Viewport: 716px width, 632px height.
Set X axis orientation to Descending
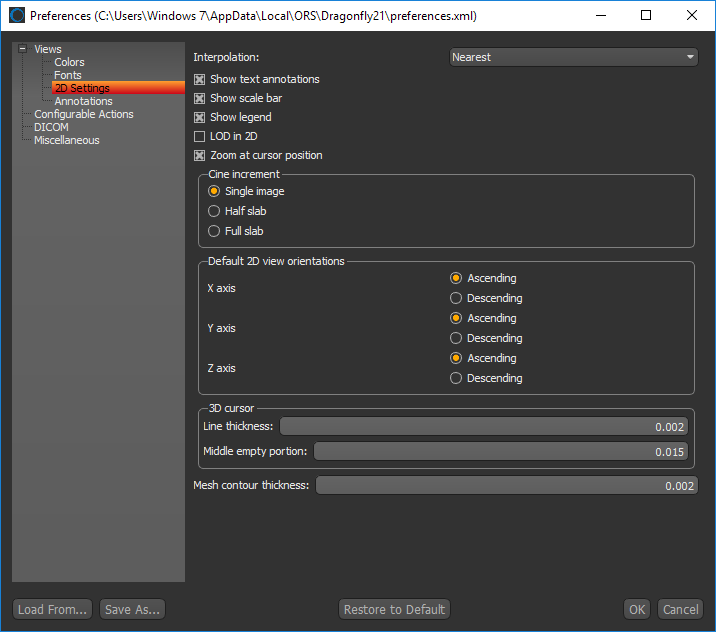(x=456, y=298)
